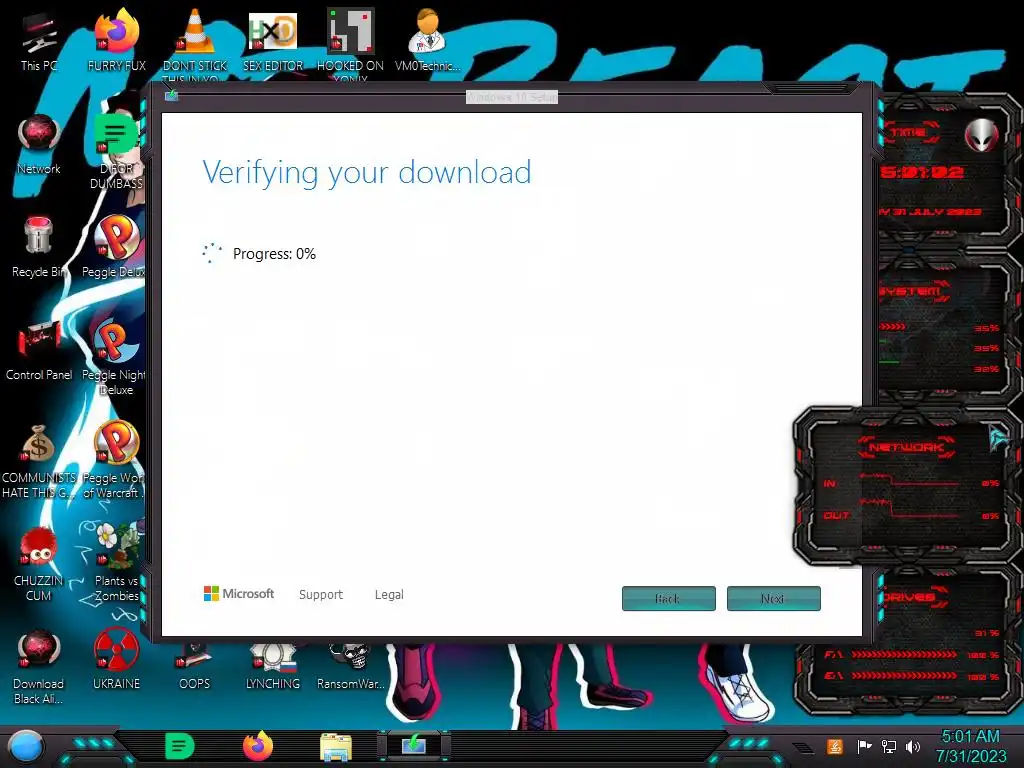Open File Explorer from the taskbar
The image size is (1024, 768).
click(x=336, y=748)
